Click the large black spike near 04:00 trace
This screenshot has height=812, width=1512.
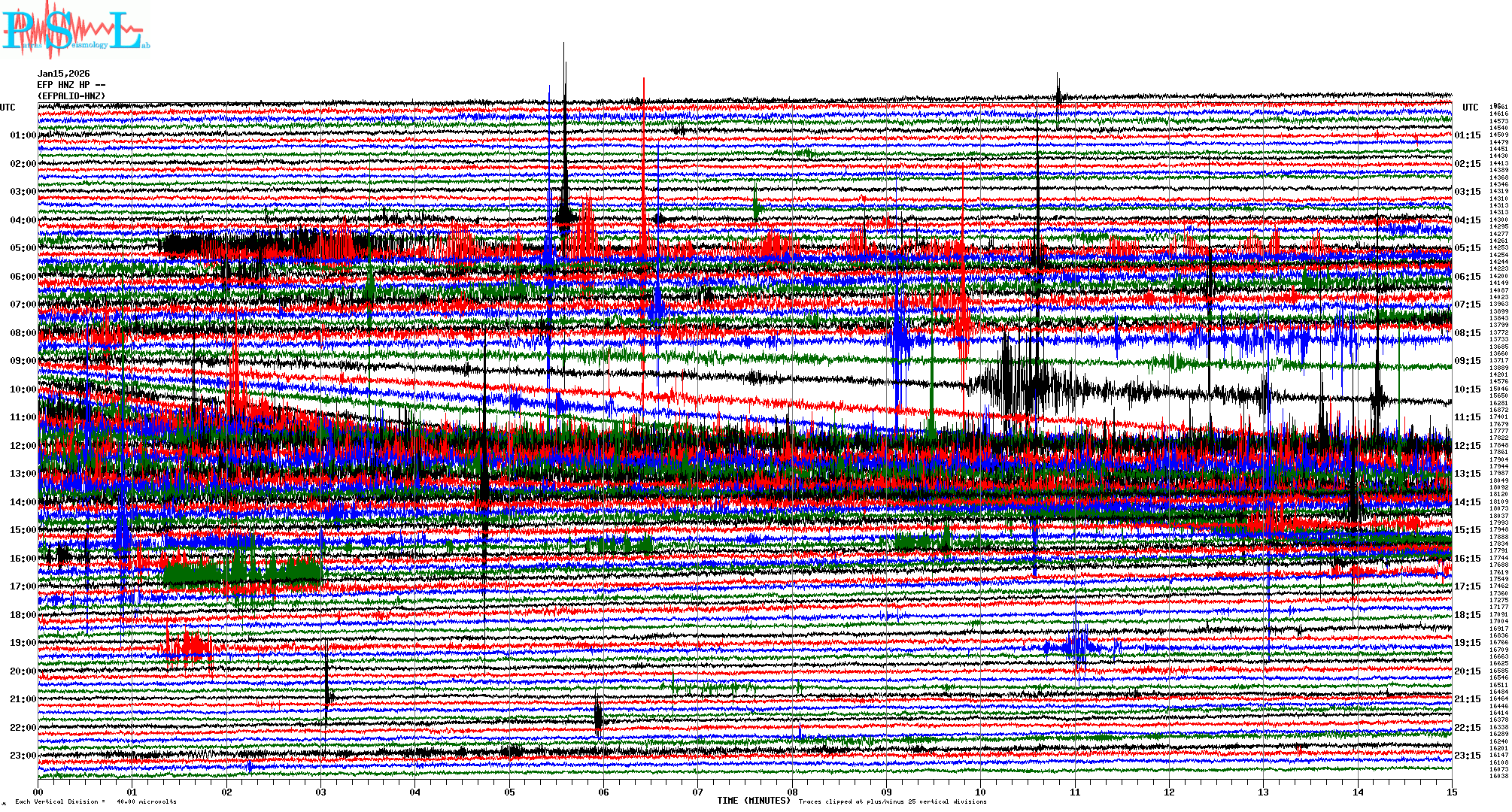[565, 150]
